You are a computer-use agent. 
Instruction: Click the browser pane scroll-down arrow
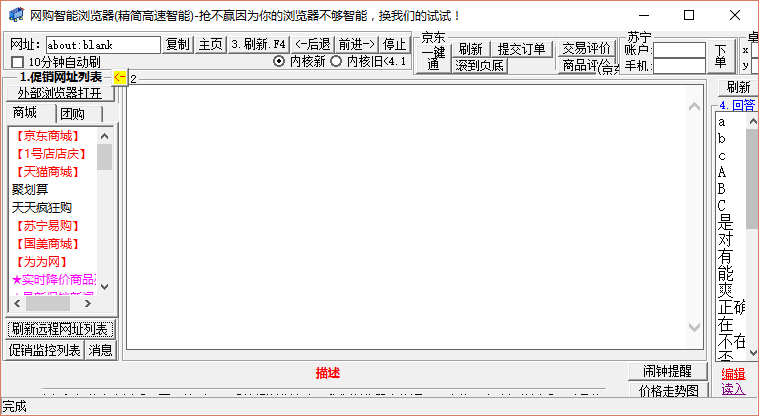point(696,328)
